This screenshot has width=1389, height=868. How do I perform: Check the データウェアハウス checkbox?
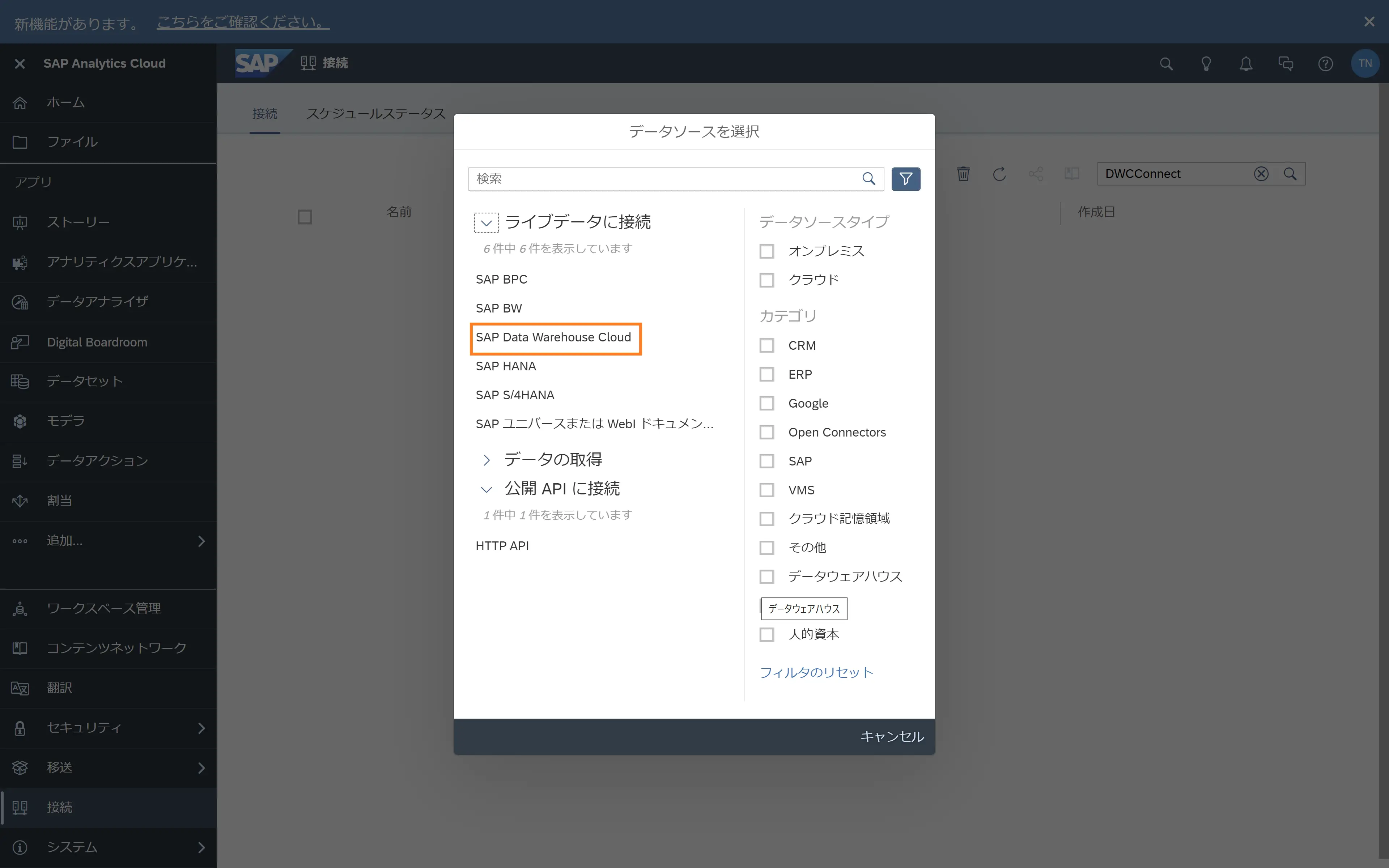(x=766, y=576)
